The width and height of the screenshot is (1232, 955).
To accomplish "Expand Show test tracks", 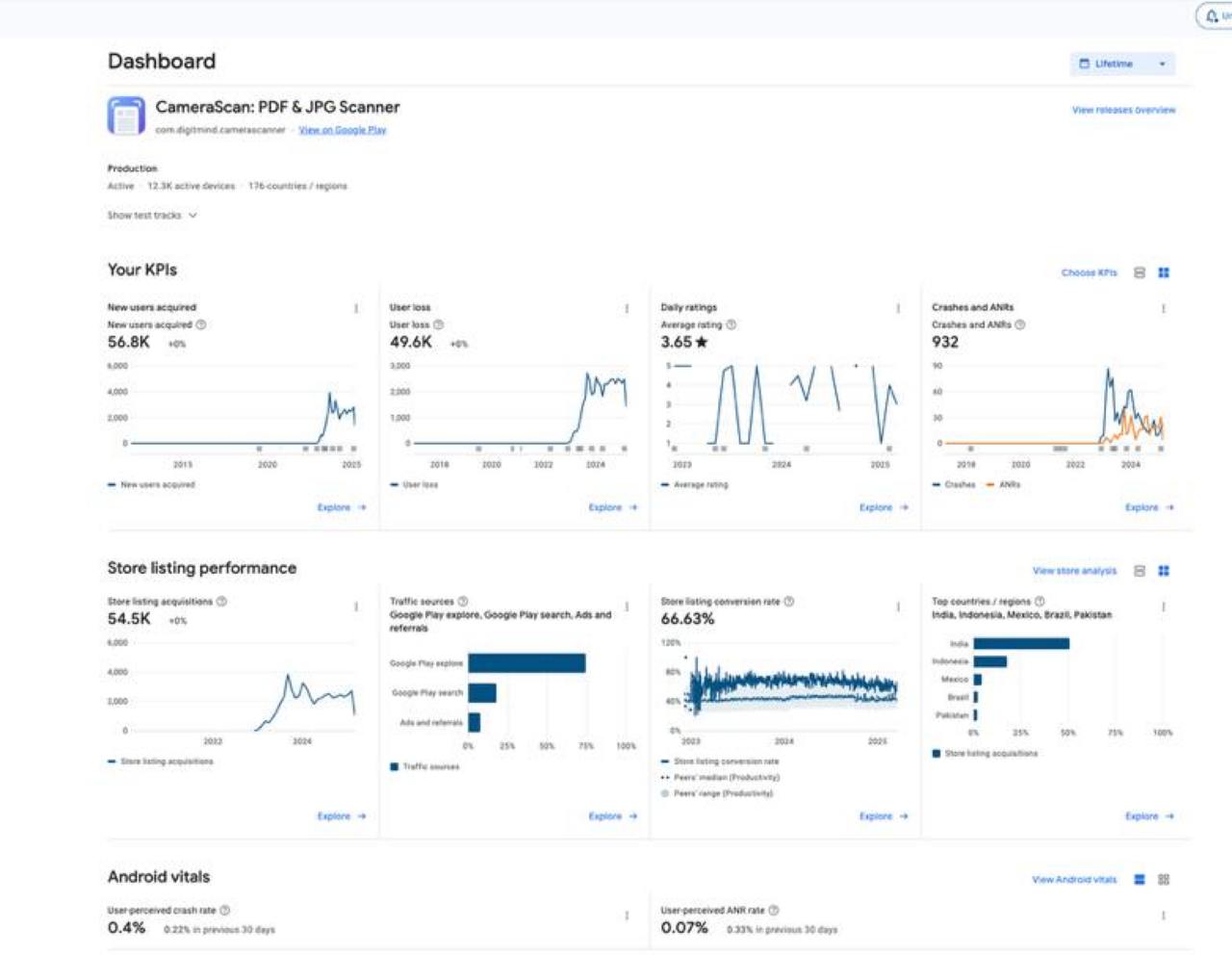I will pos(152,216).
